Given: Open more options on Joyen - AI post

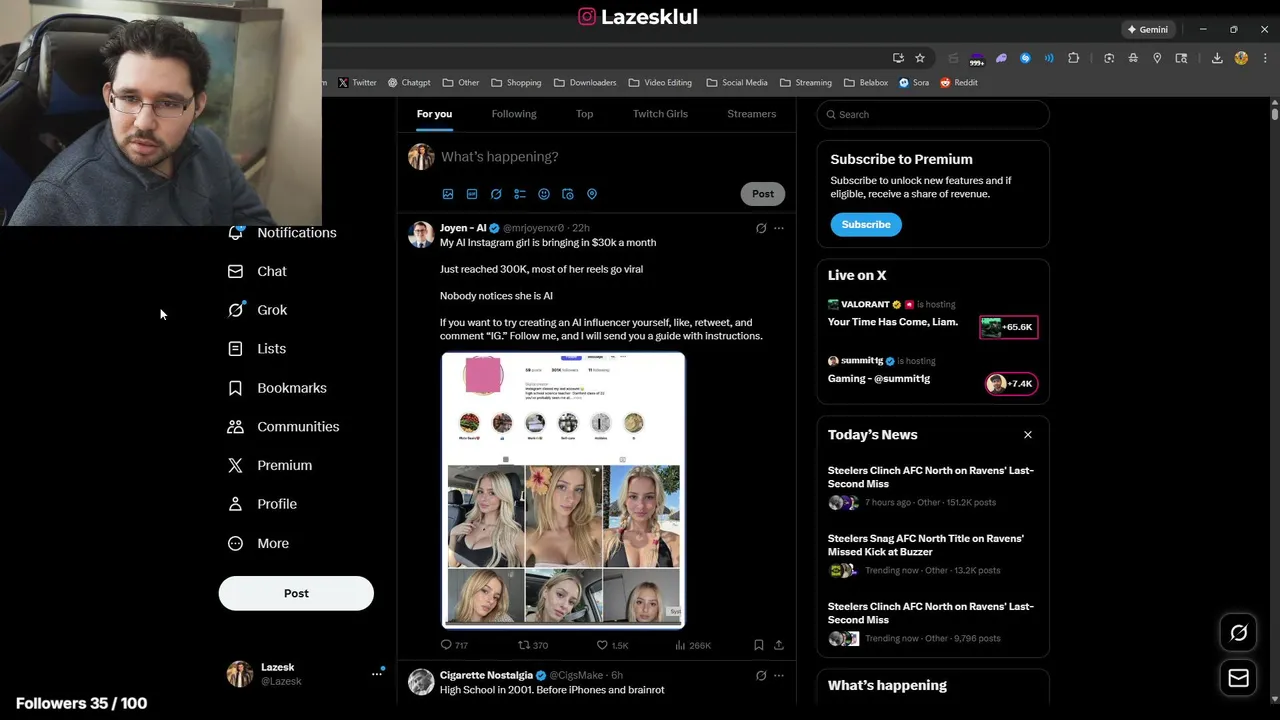Looking at the screenshot, I should (x=779, y=228).
